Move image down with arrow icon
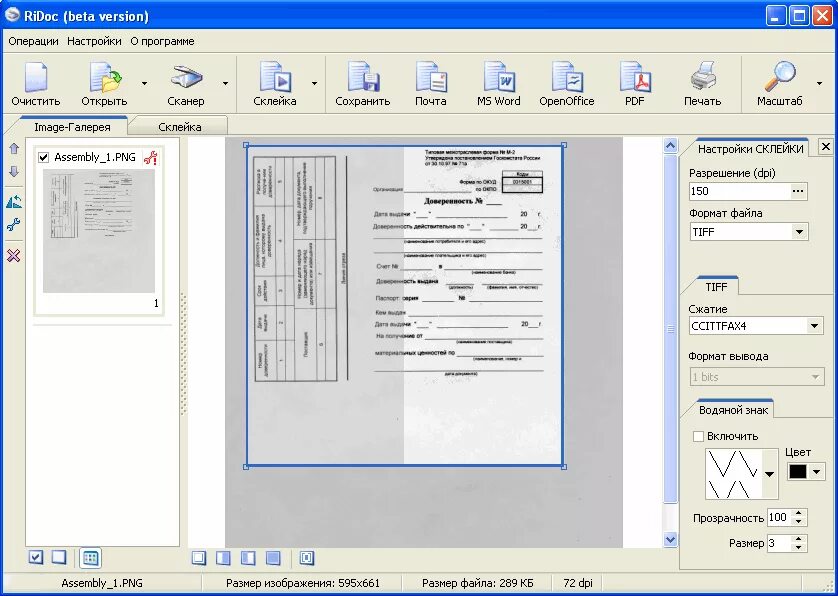The width and height of the screenshot is (838, 596). click(14, 172)
